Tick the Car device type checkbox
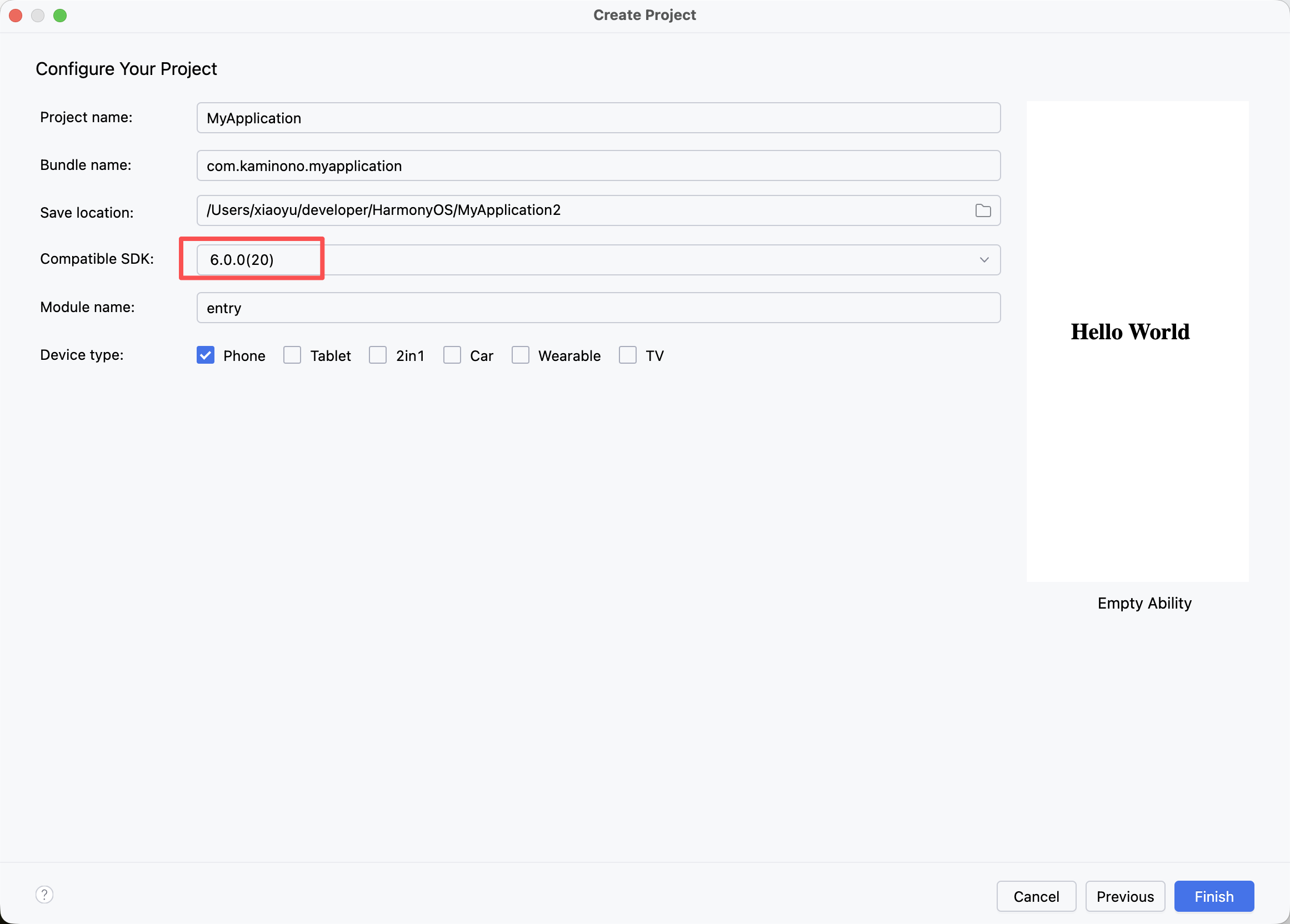1290x924 pixels. pos(452,355)
